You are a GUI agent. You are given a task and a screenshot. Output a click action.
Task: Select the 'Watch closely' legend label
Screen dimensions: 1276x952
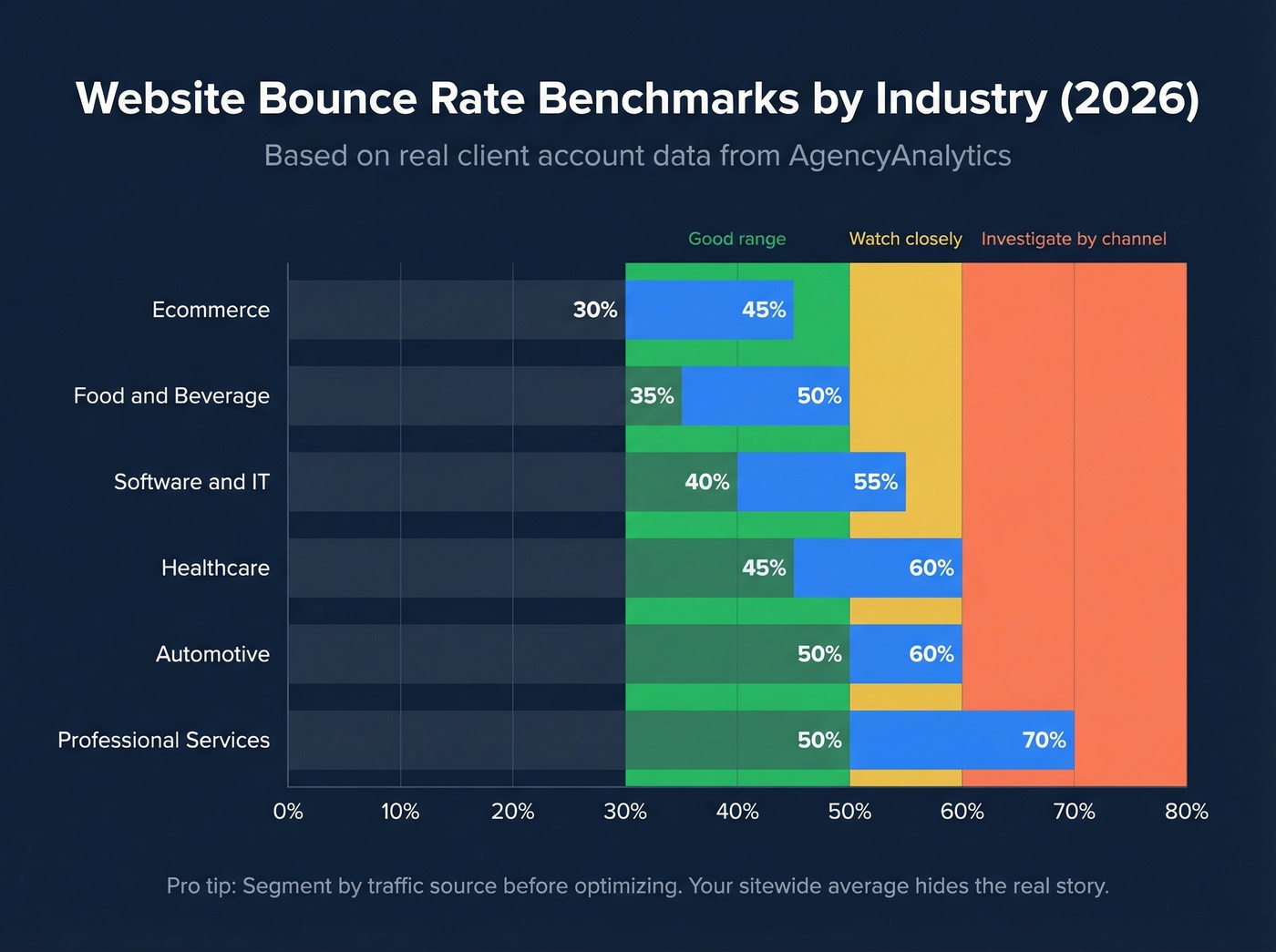pos(905,239)
